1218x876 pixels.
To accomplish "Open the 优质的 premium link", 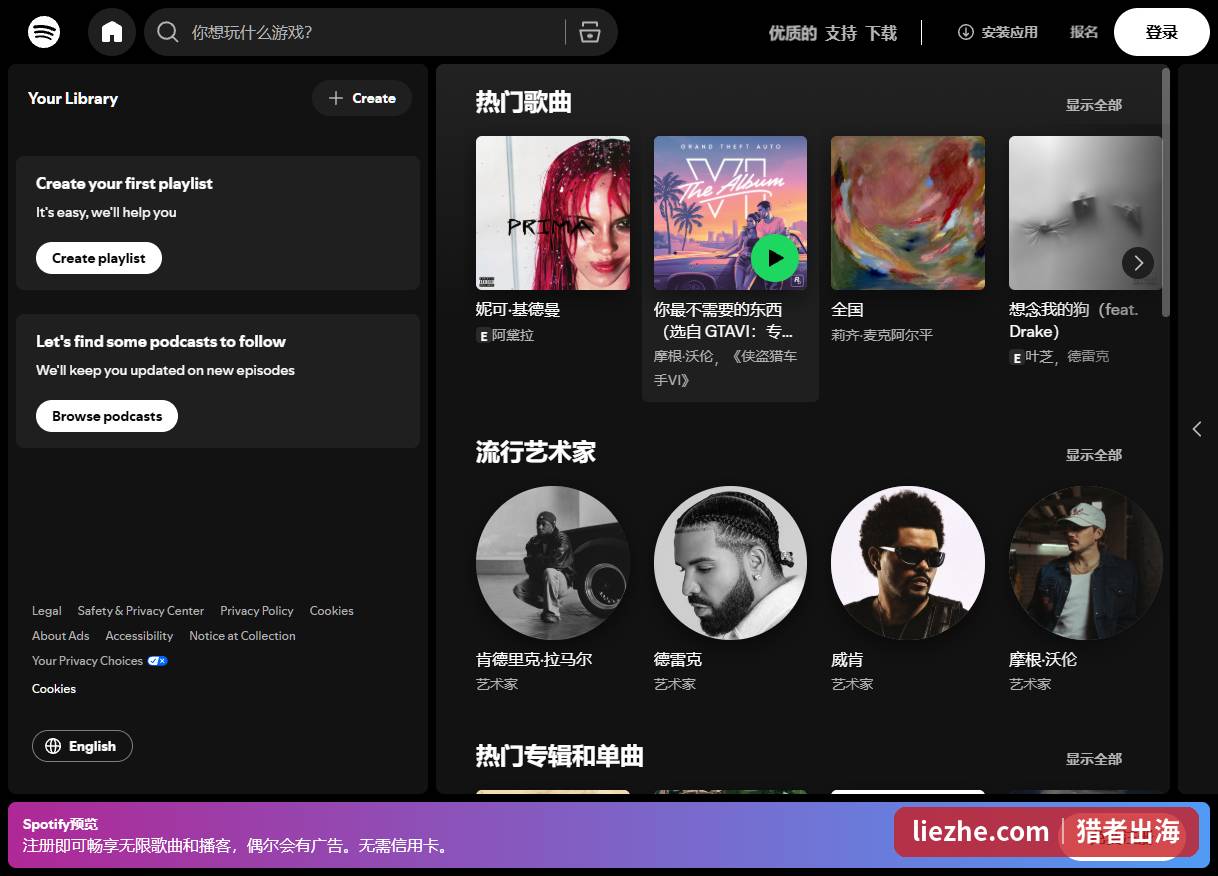I will pyautogui.click(x=792, y=33).
